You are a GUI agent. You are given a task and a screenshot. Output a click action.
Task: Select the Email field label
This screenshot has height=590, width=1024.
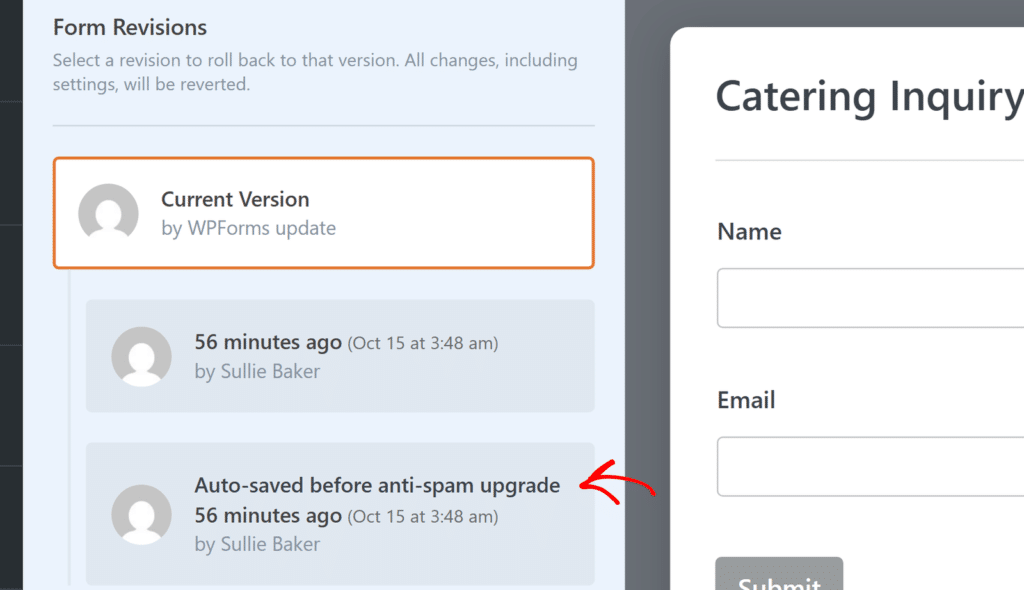(746, 400)
